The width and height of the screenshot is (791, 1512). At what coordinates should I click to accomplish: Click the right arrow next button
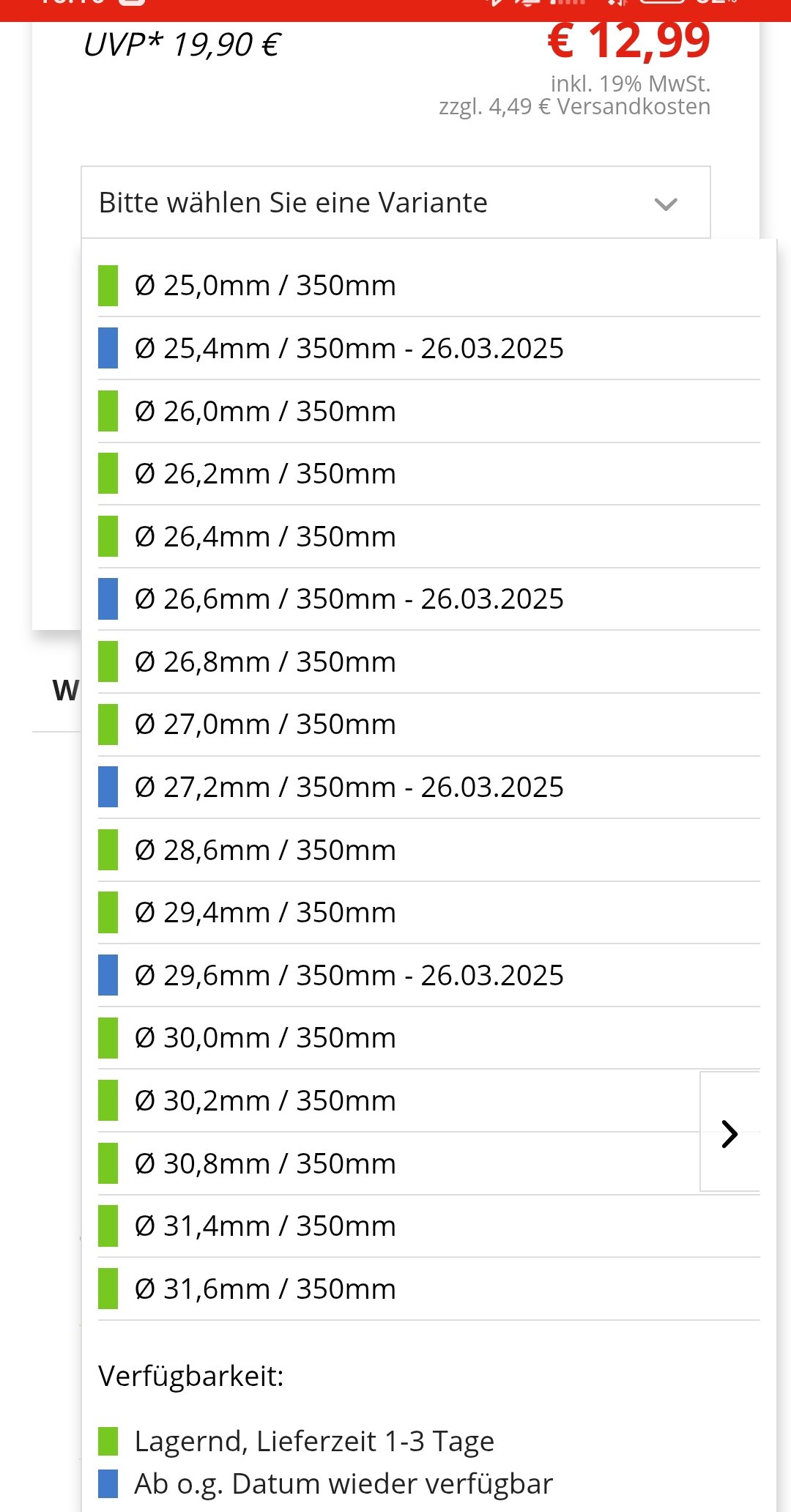(x=729, y=1133)
